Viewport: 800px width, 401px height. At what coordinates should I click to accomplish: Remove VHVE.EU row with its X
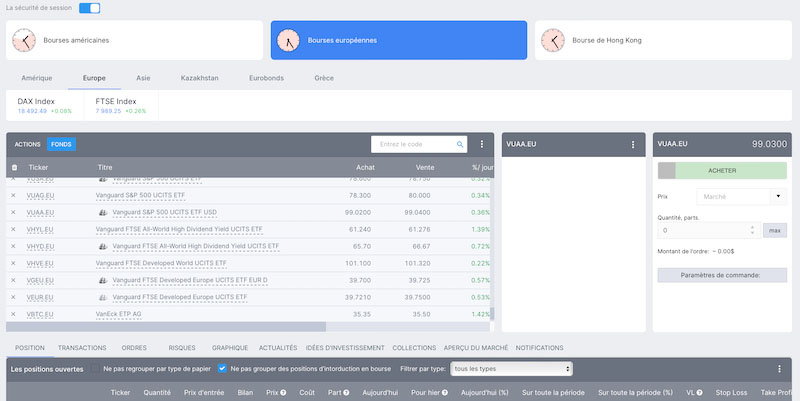pos(13,263)
